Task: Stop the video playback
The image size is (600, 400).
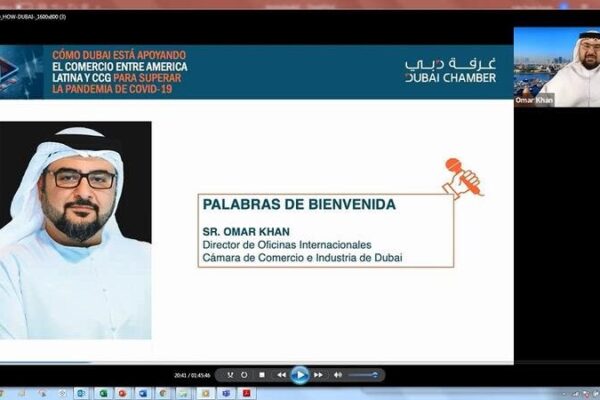Action: [x=262, y=375]
